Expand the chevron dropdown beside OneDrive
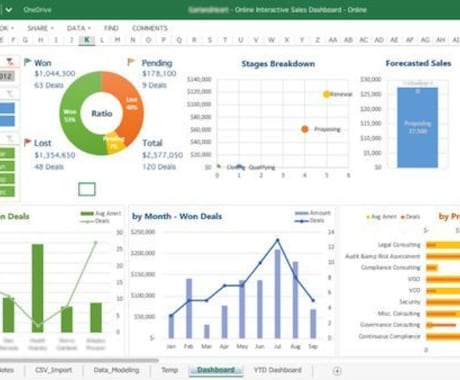 (9, 10)
